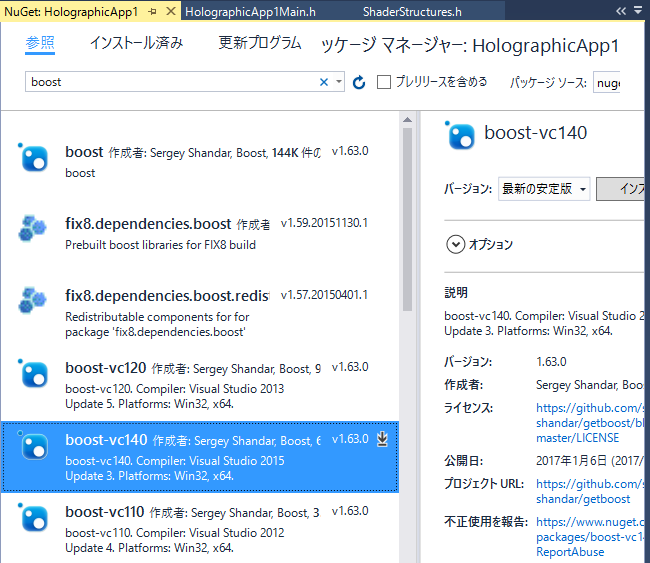650x563 pixels.
Task: Click the package list scrollbar up arrow
Action: [x=407, y=120]
